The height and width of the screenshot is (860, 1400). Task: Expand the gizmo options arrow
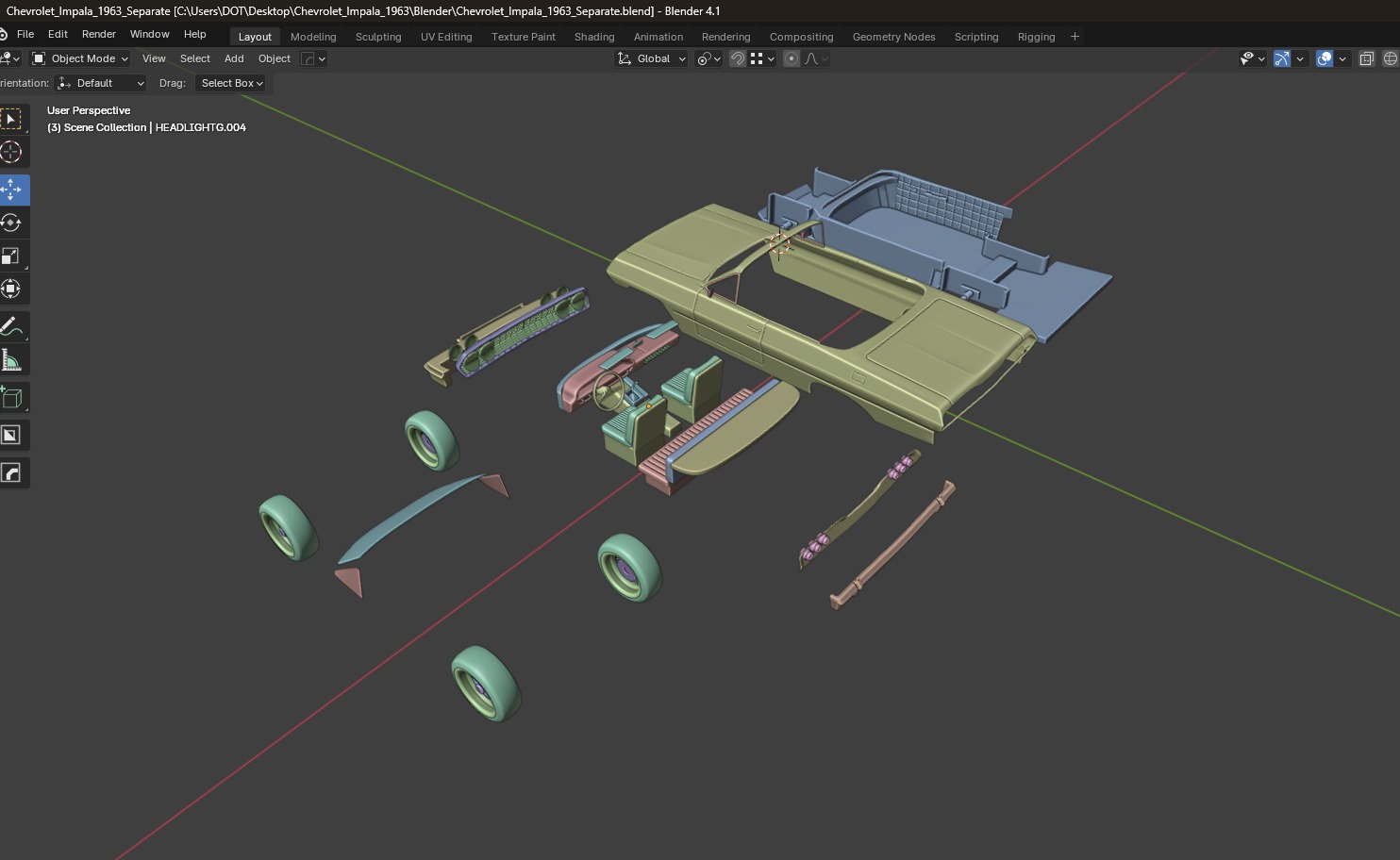[1300, 58]
